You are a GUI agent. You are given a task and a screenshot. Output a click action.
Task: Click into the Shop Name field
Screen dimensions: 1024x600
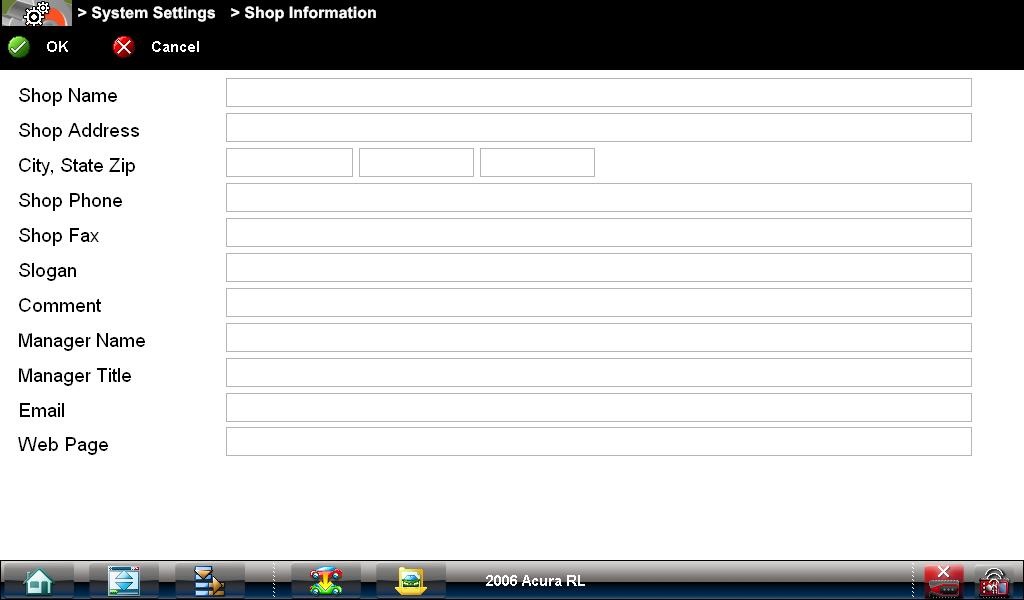tap(598, 93)
